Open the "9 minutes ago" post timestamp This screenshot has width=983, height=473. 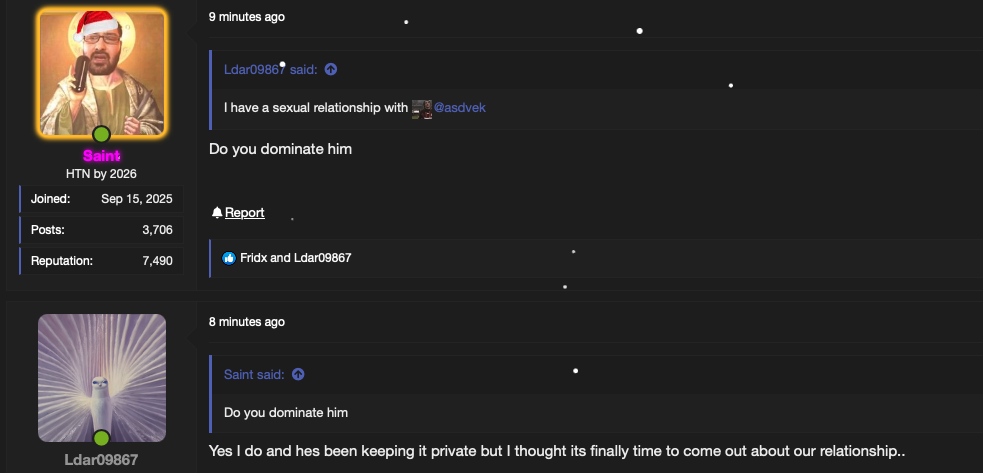point(247,17)
